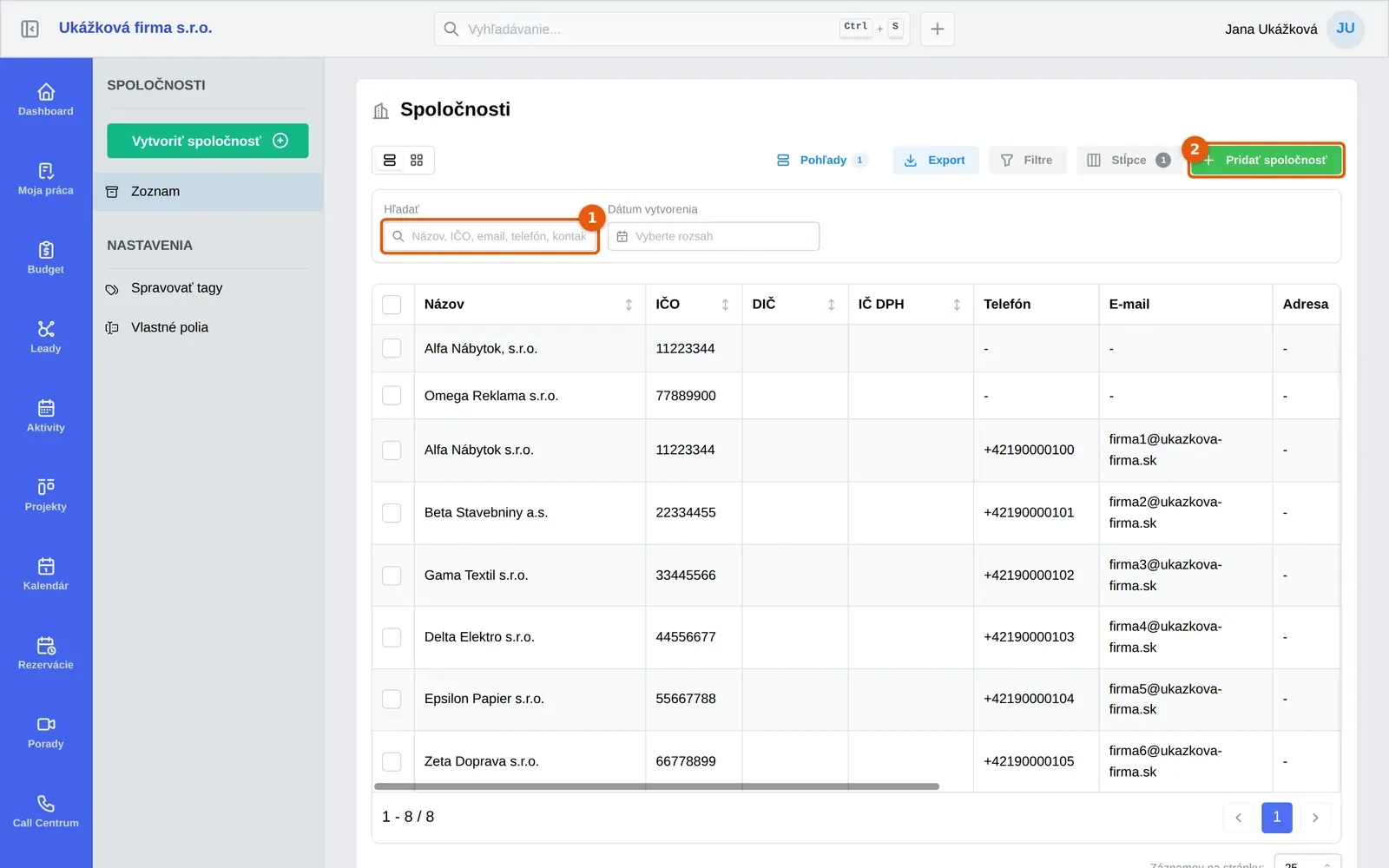Select Zoznam in the side menu

[x=208, y=192]
